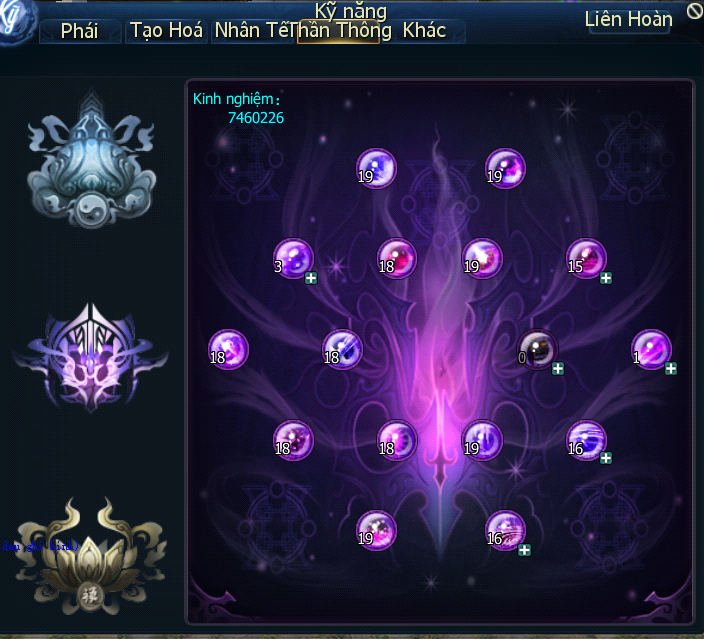Image resolution: width=706 pixels, height=640 pixels.
Task: Switch to the Khác tab
Action: point(424,31)
